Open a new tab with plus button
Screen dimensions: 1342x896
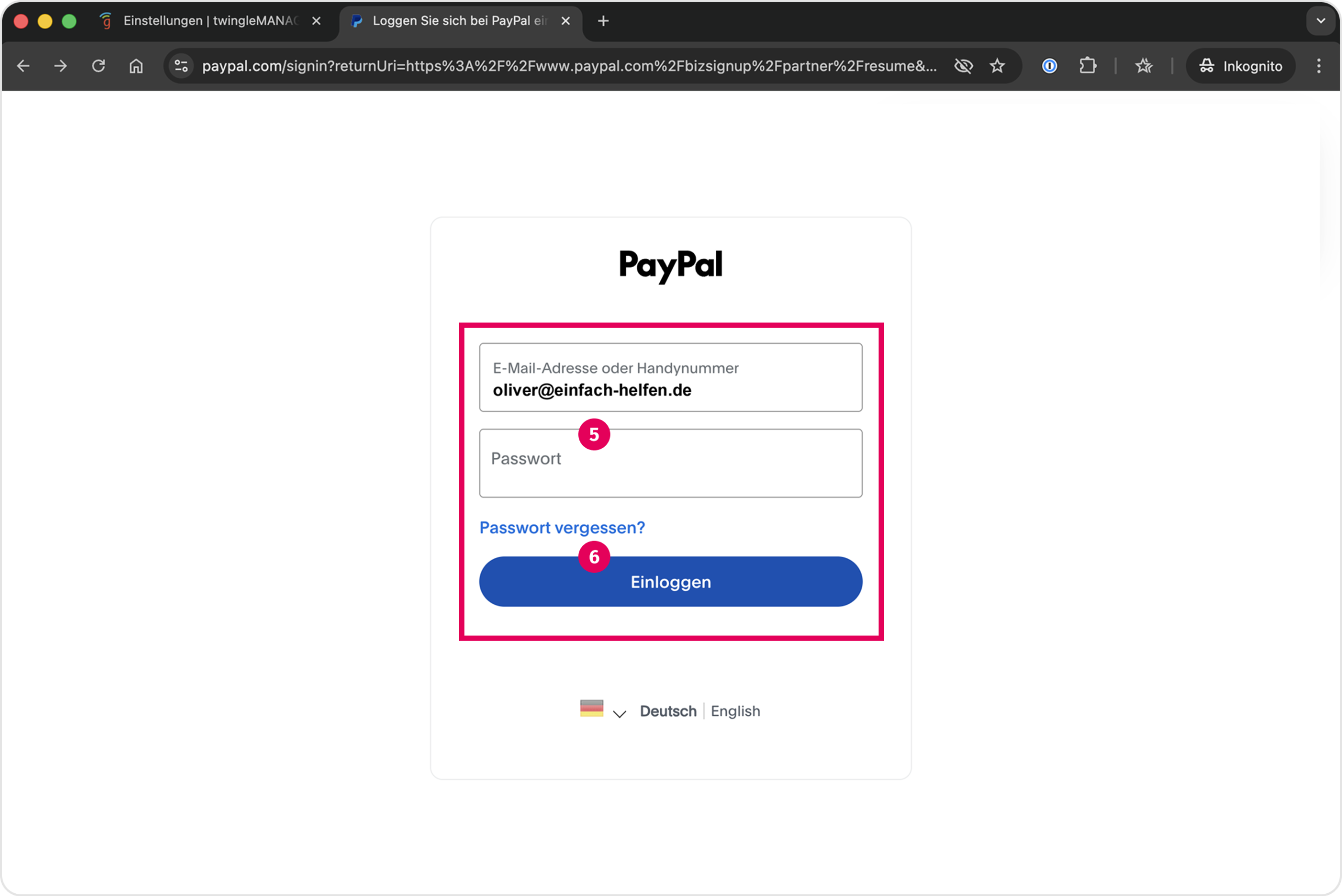click(x=603, y=21)
